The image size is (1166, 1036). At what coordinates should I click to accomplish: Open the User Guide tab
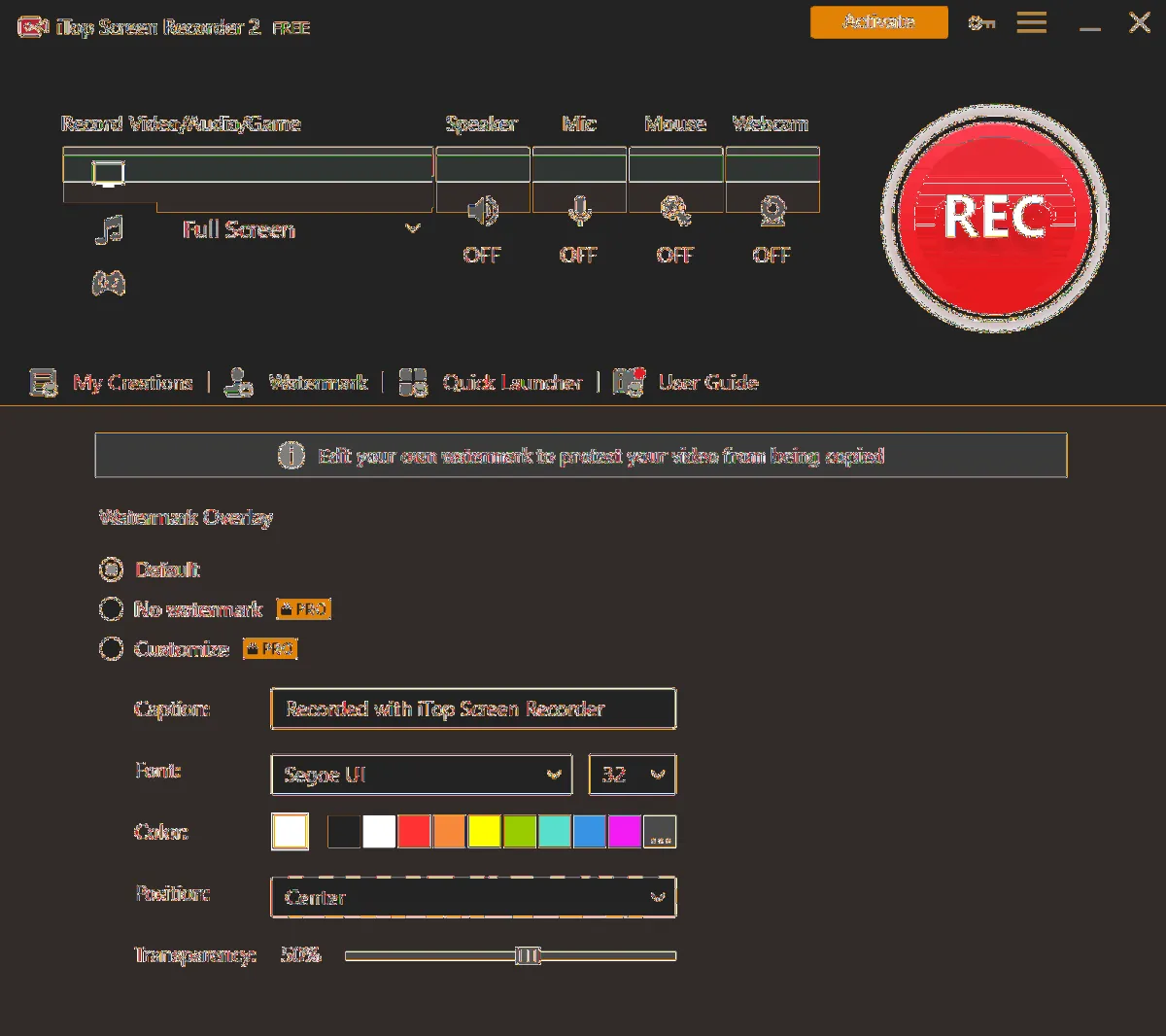tap(708, 383)
